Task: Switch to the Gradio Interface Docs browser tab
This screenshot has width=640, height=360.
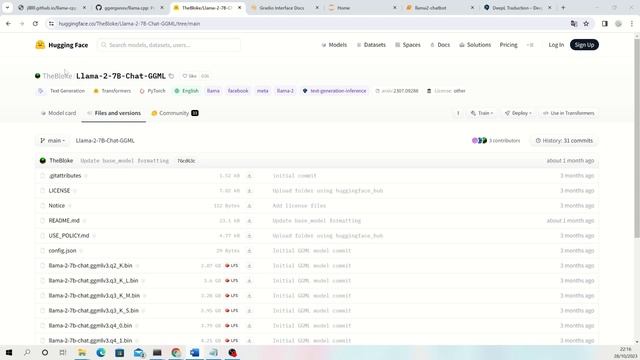Action: (x=282, y=8)
